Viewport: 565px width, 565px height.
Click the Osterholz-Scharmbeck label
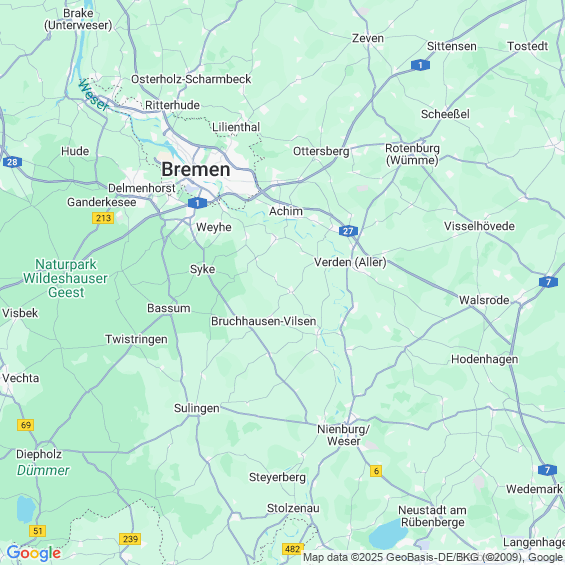[x=191, y=79]
